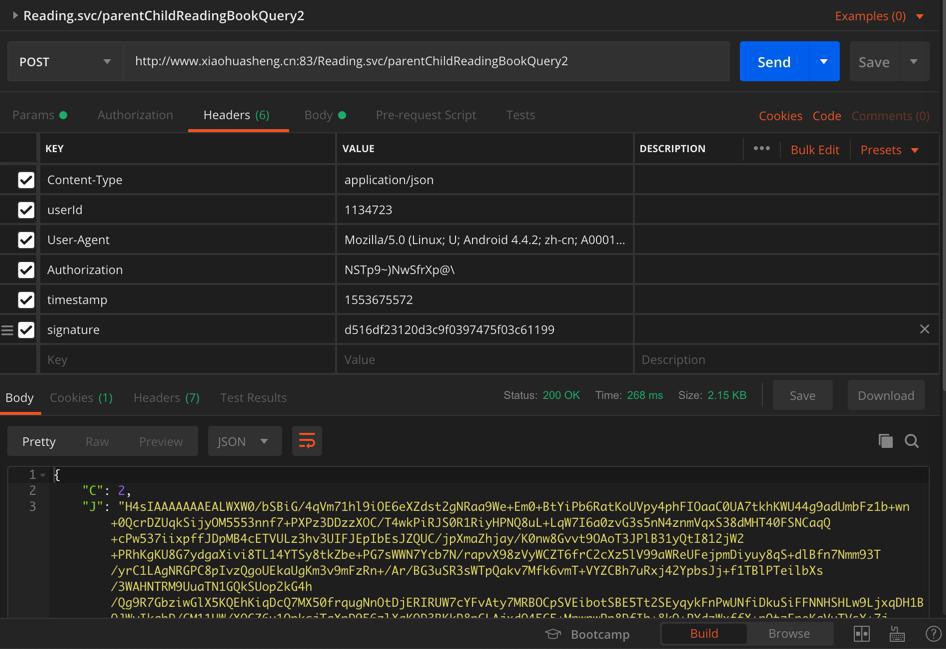Click the response Save button
The height and width of the screenshot is (649, 946).
click(x=802, y=396)
